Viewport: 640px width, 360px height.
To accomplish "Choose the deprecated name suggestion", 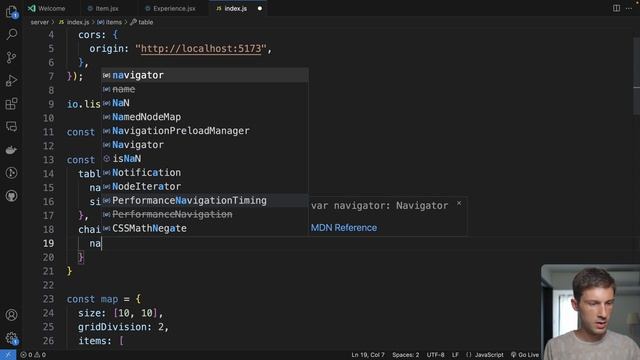I will point(205,89).
